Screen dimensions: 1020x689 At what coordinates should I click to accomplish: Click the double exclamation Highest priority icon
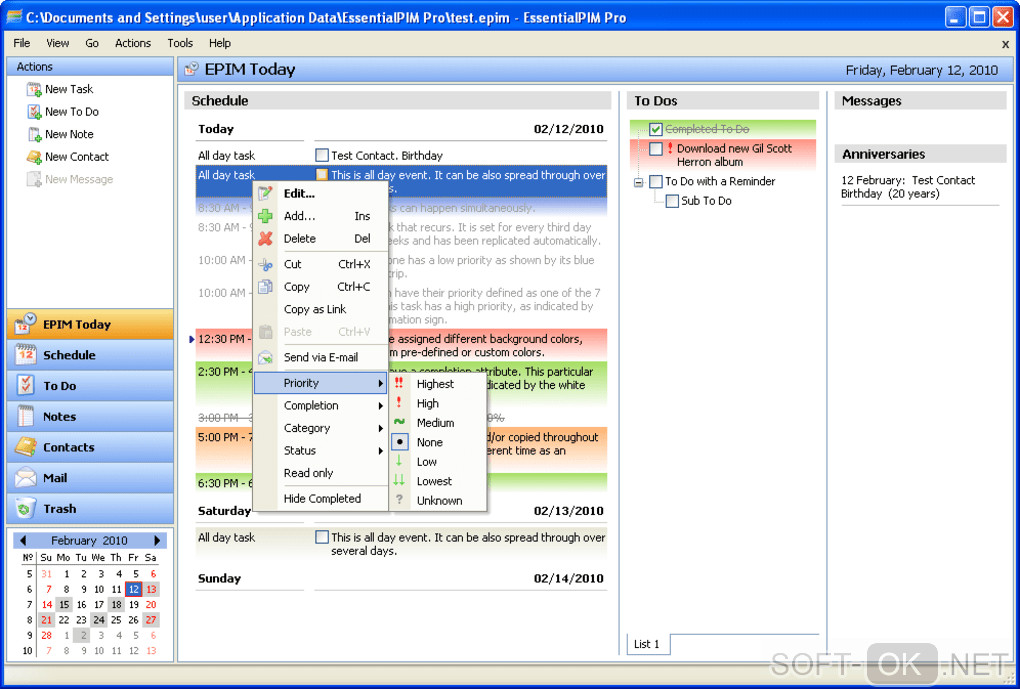pos(399,383)
